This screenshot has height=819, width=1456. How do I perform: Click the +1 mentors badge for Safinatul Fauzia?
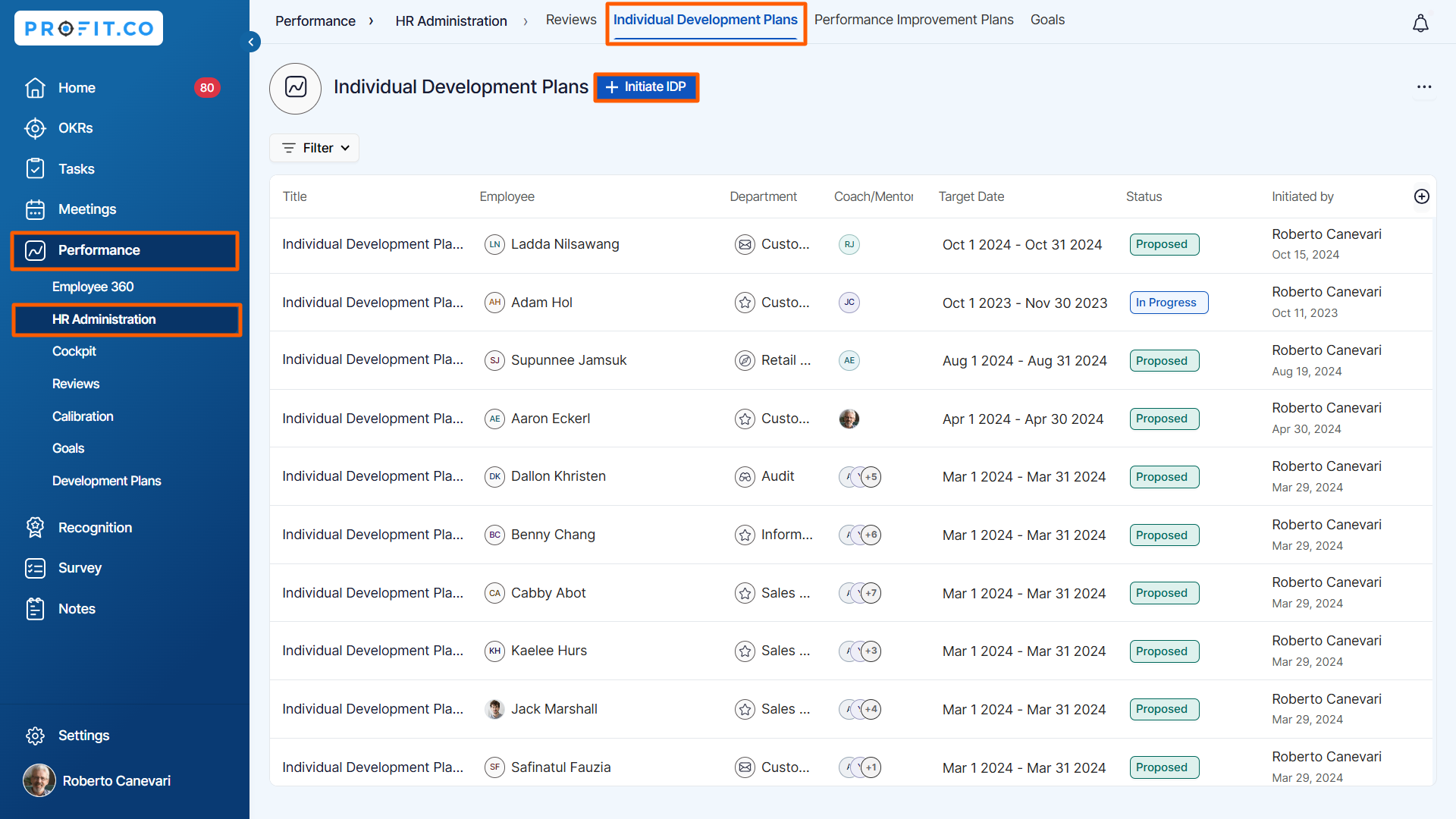point(871,767)
